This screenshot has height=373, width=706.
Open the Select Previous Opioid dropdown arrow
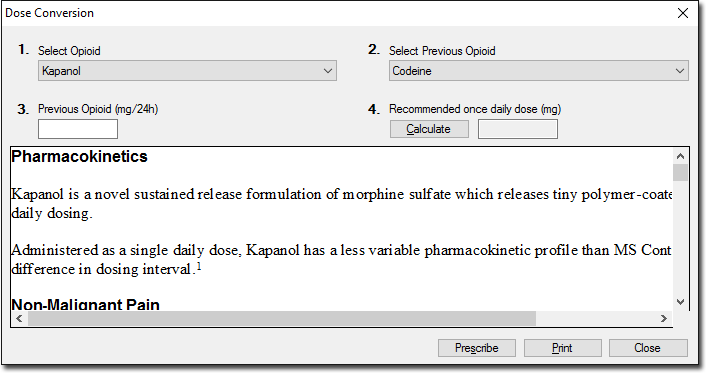(679, 71)
